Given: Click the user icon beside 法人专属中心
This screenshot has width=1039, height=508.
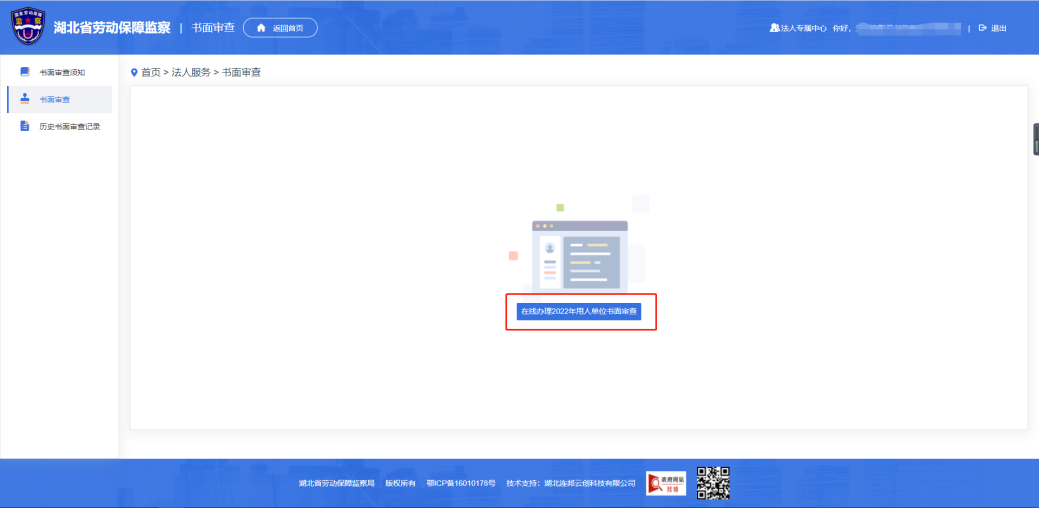Looking at the screenshot, I should click(x=774, y=28).
